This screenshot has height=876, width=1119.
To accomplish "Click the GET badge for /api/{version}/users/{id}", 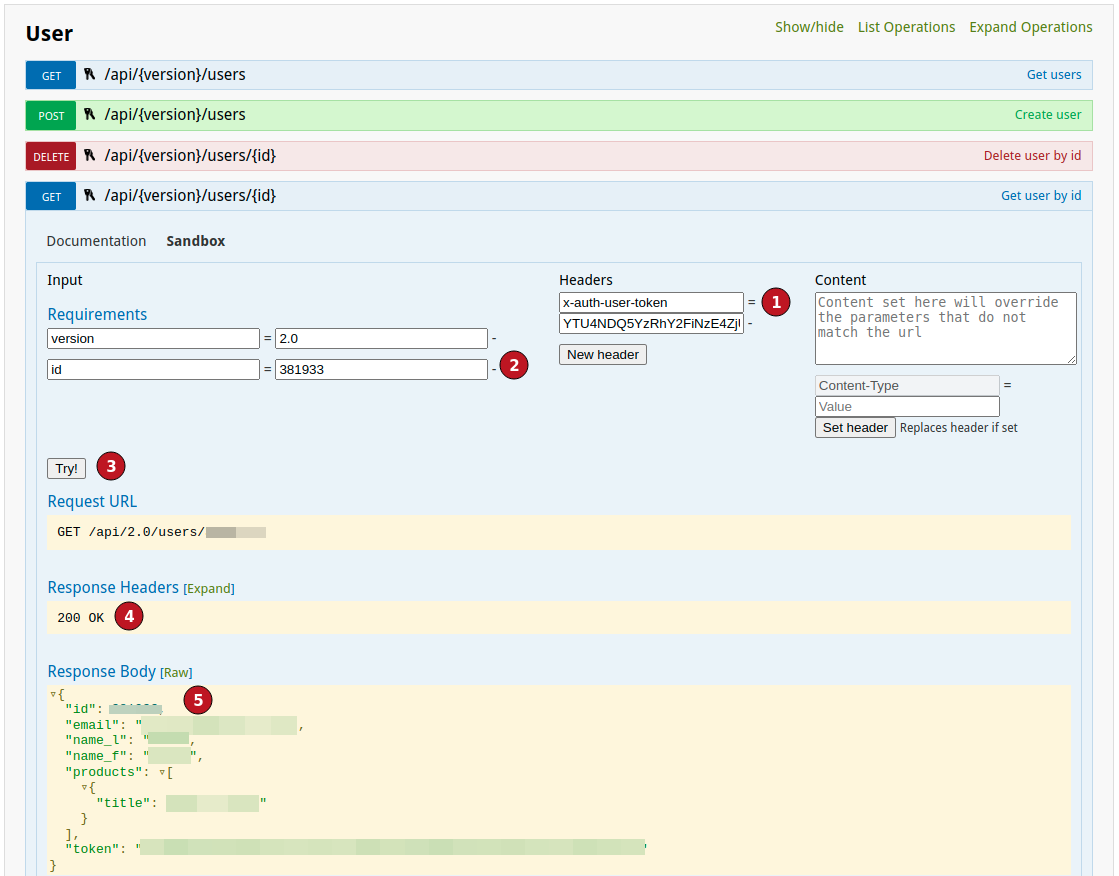I will pyautogui.click(x=51, y=196).
